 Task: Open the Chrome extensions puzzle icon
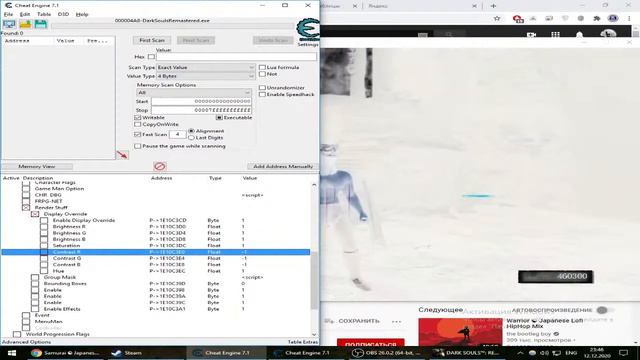click(x=597, y=18)
